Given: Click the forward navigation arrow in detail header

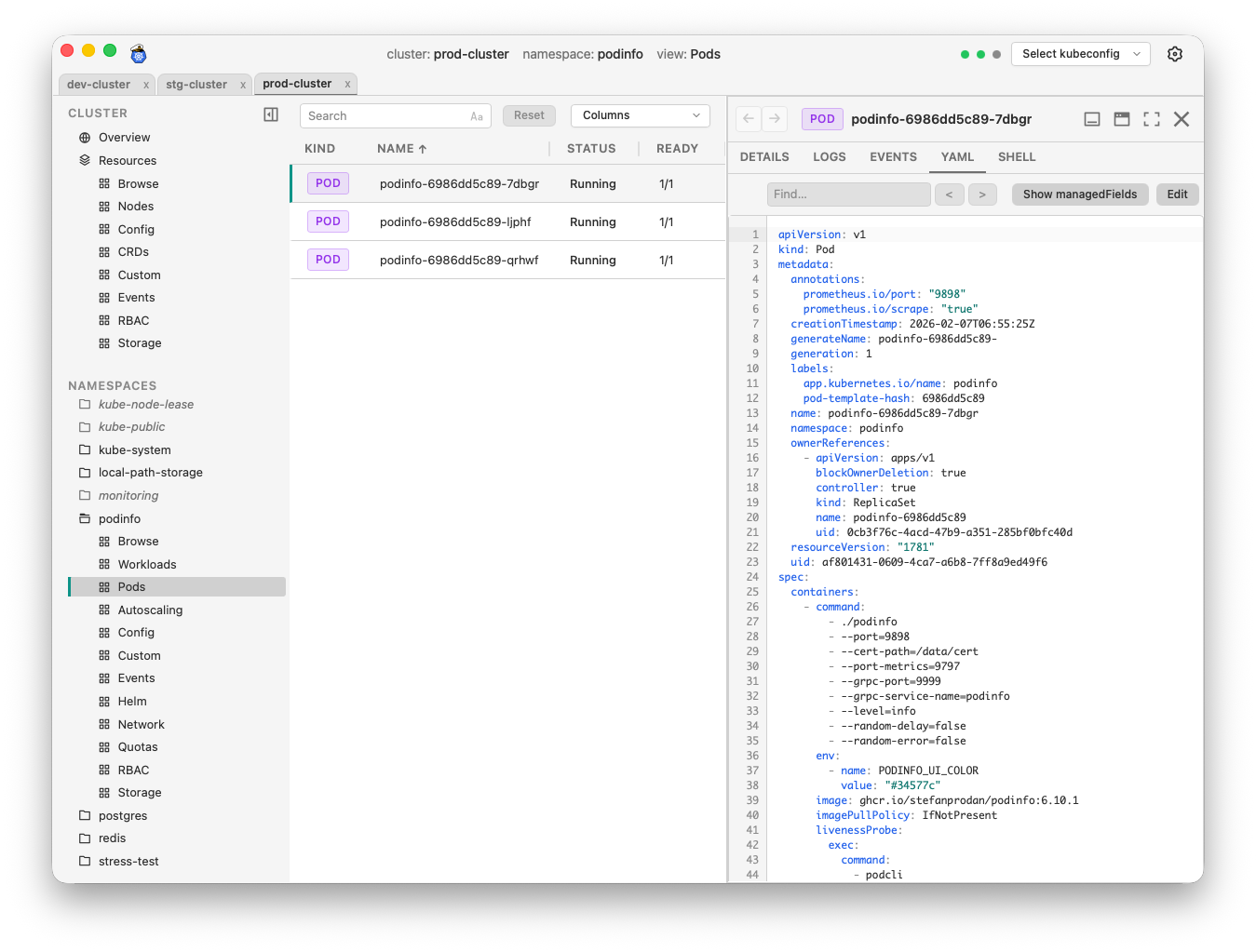Looking at the screenshot, I should (774, 119).
